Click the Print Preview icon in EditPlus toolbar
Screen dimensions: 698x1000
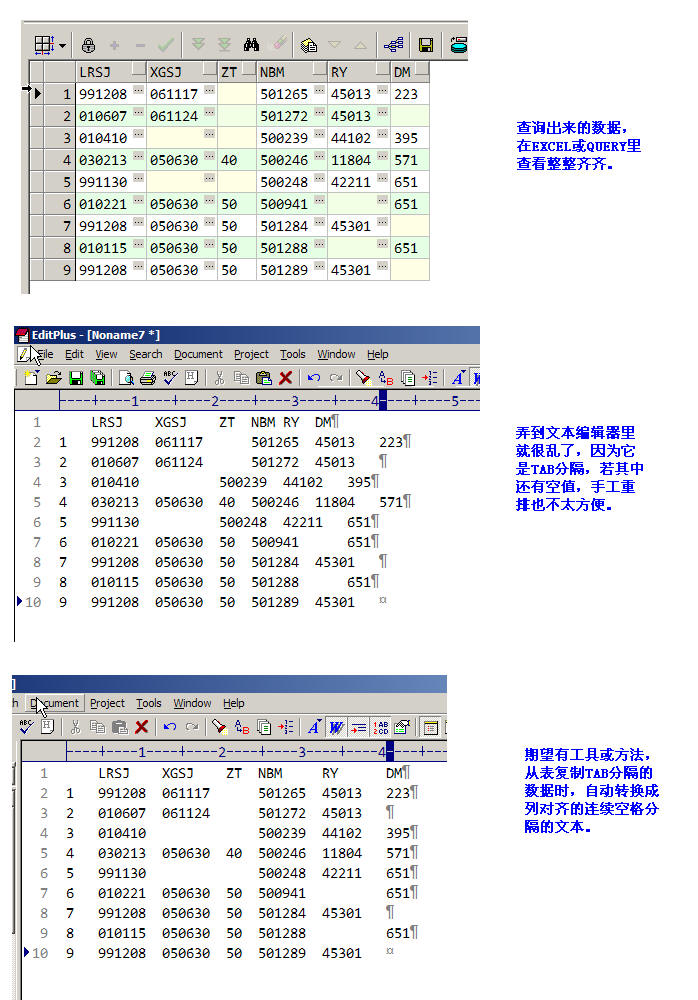pyautogui.click(x=126, y=378)
